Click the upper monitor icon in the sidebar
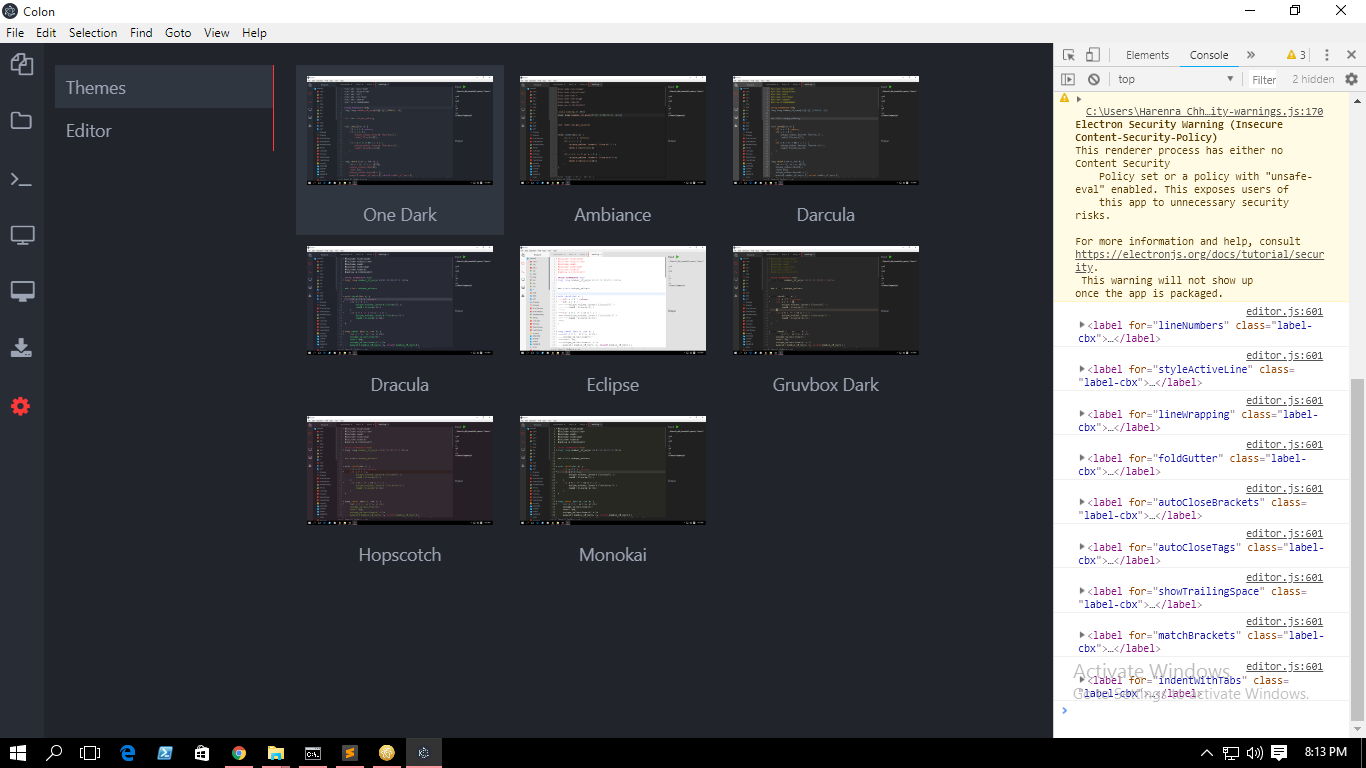The width and height of the screenshot is (1366, 768). tap(22, 235)
